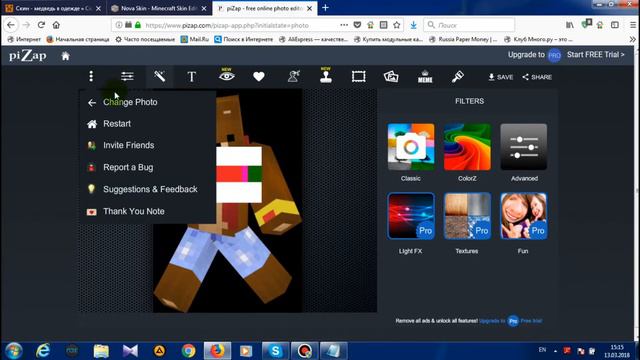Click the blue PRO badge
Viewport: 640px width, 360px height.
coord(554,55)
